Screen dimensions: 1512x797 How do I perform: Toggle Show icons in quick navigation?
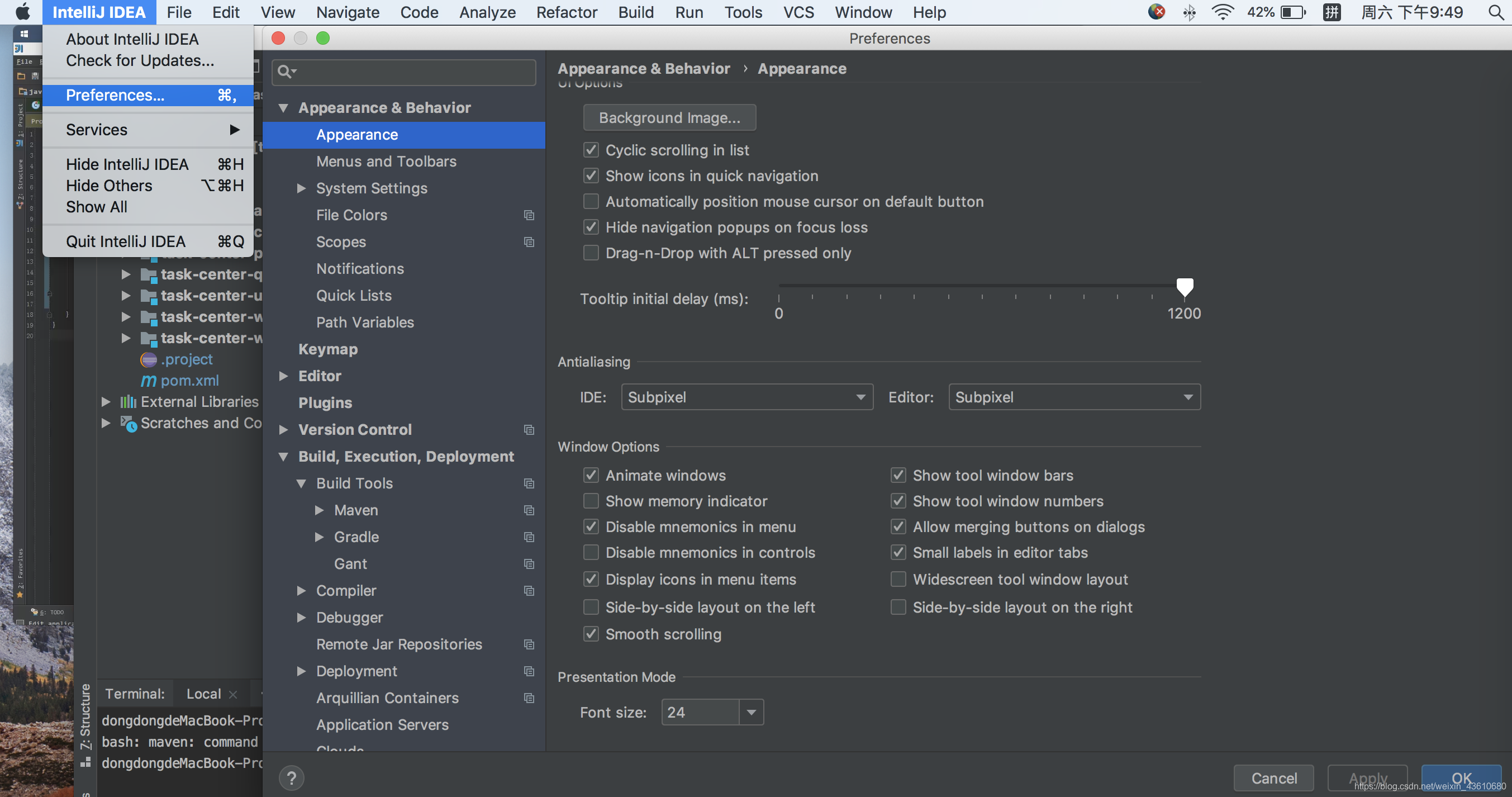coord(591,175)
